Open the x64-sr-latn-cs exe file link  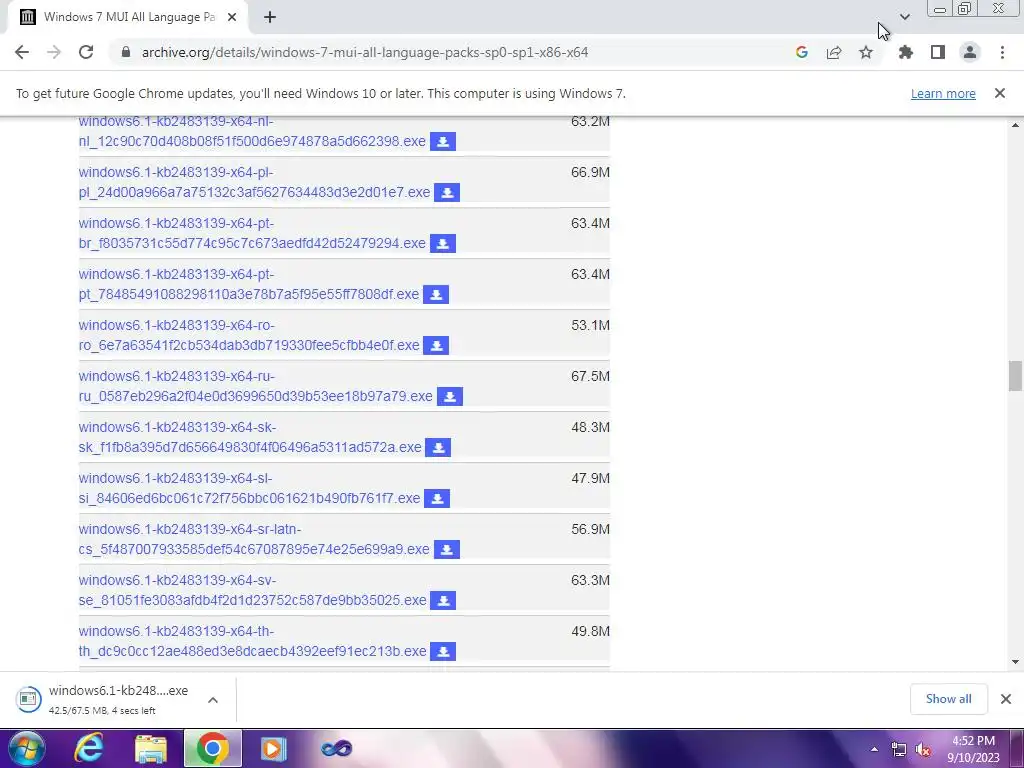(254, 539)
